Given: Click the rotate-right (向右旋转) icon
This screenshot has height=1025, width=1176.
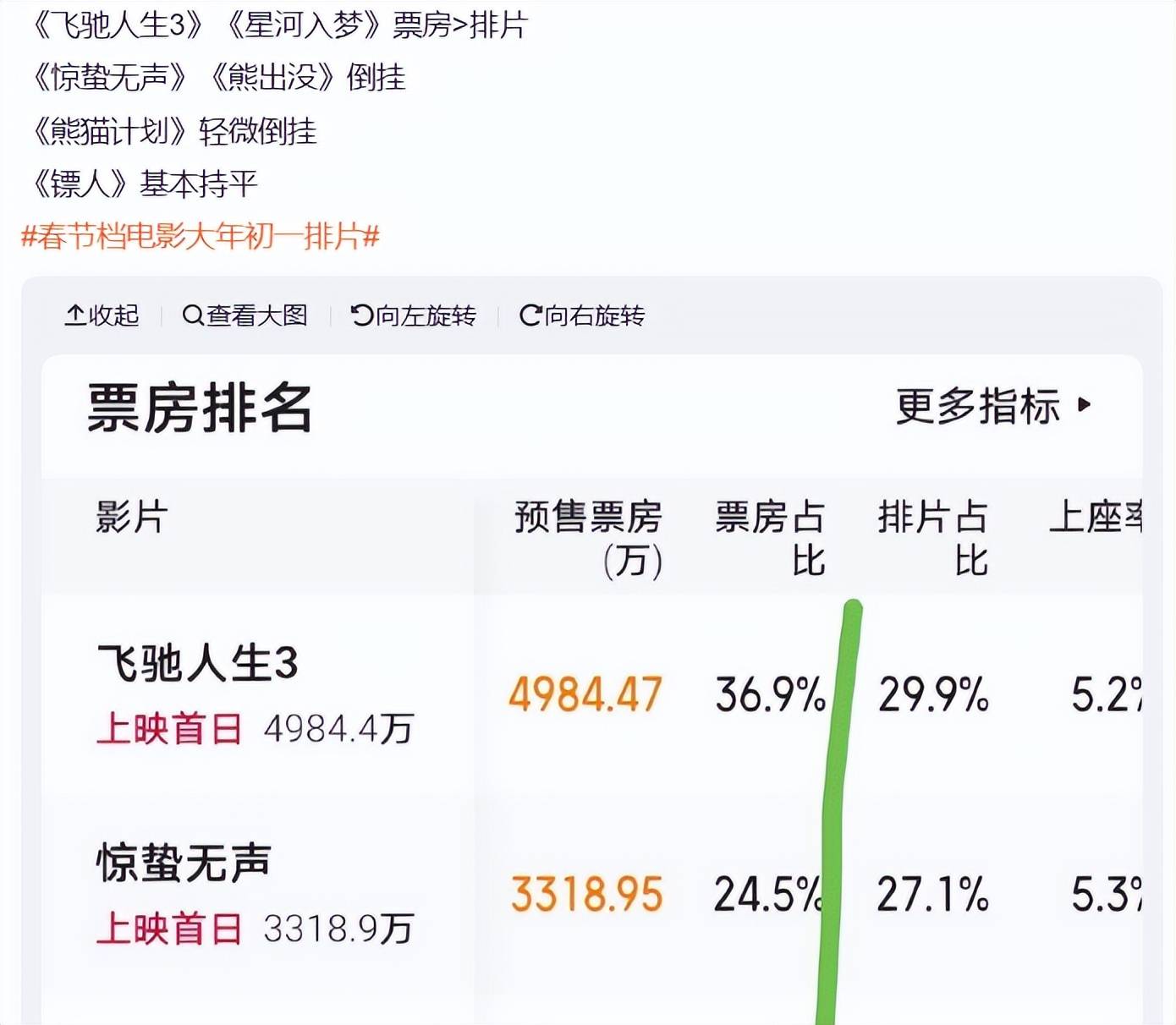Looking at the screenshot, I should 530,315.
